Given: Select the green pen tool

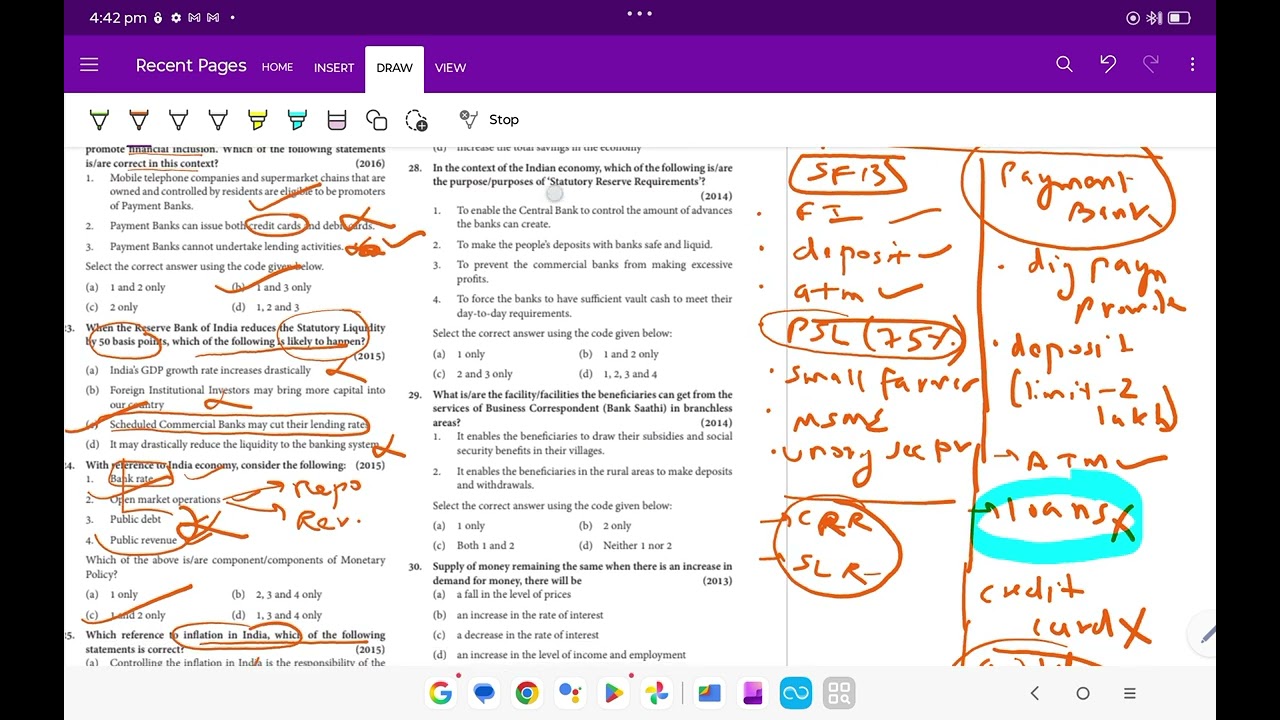Looking at the screenshot, I should click(x=99, y=120).
